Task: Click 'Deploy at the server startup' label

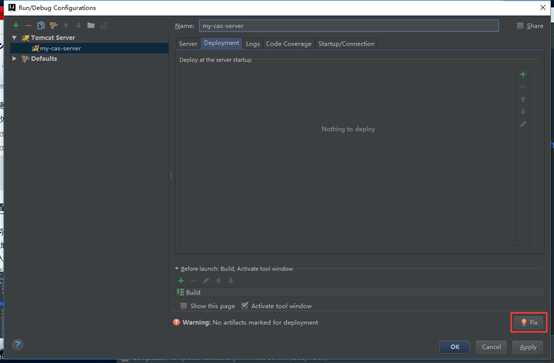Action: pyautogui.click(x=215, y=60)
